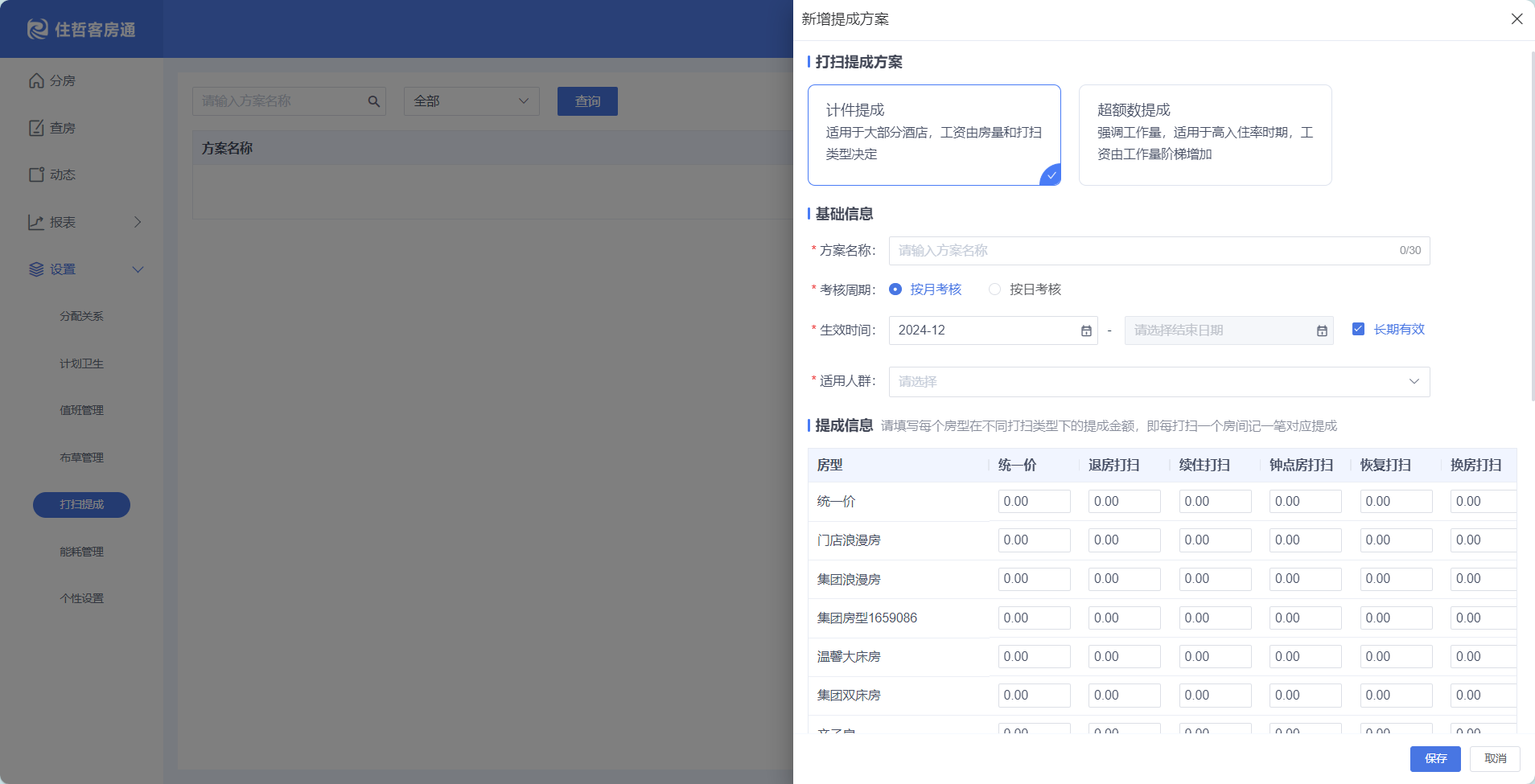Click the 温馨大床房 row label
This screenshot has height=784, width=1535.
(849, 657)
